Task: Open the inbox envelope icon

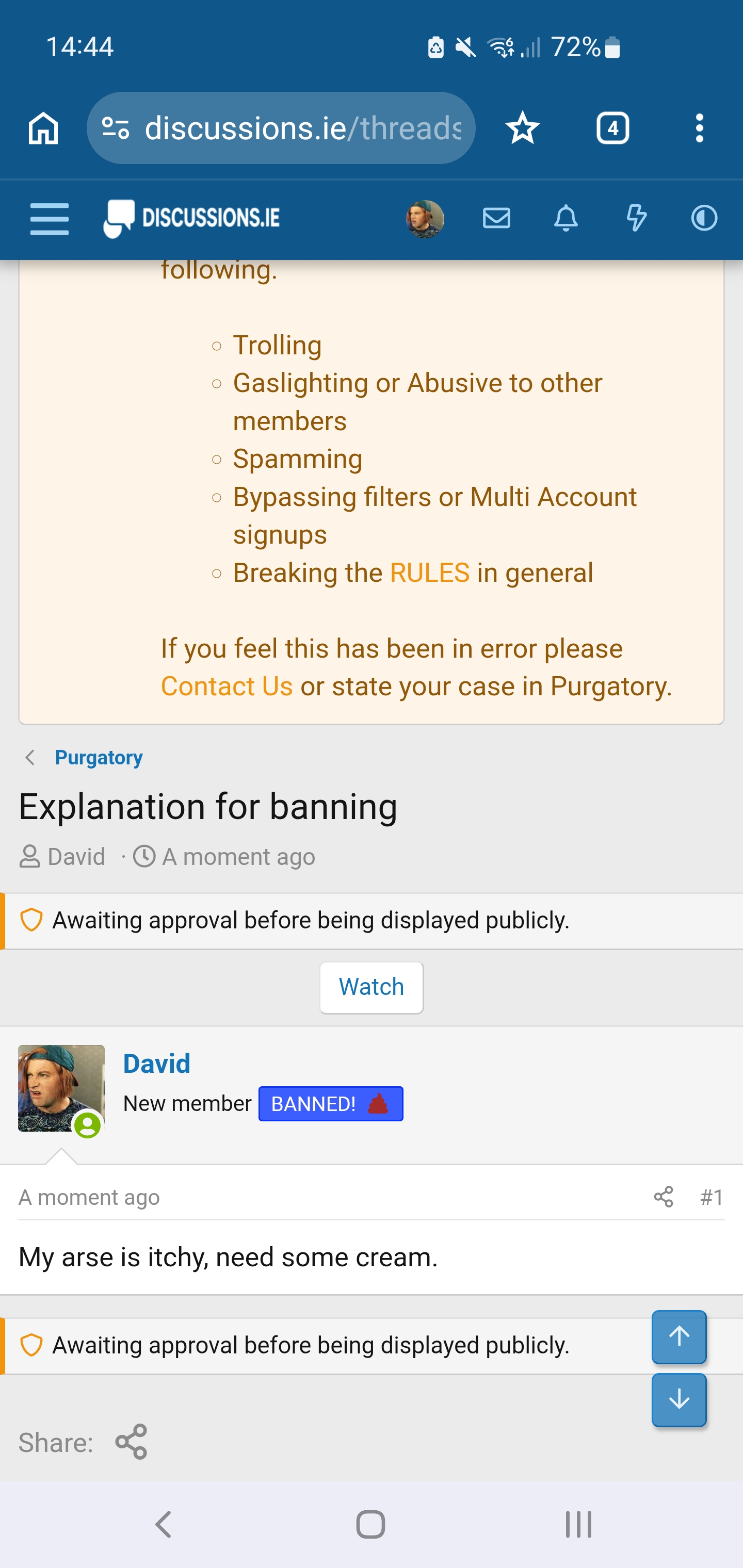Action: 496,218
